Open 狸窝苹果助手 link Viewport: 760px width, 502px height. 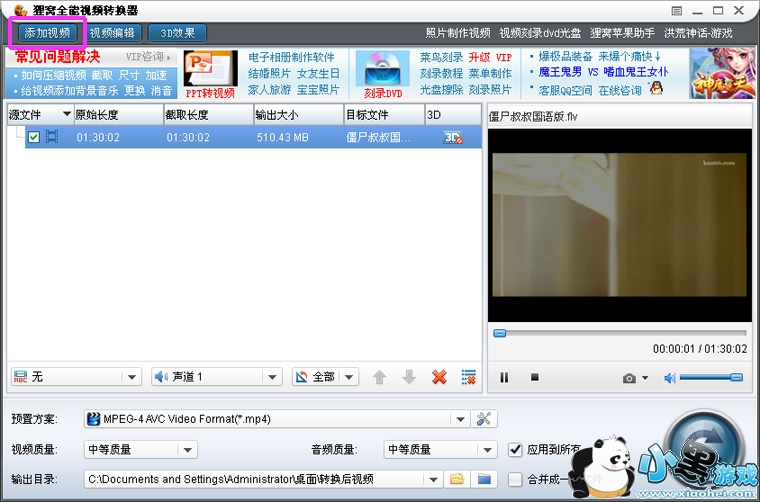click(x=622, y=33)
